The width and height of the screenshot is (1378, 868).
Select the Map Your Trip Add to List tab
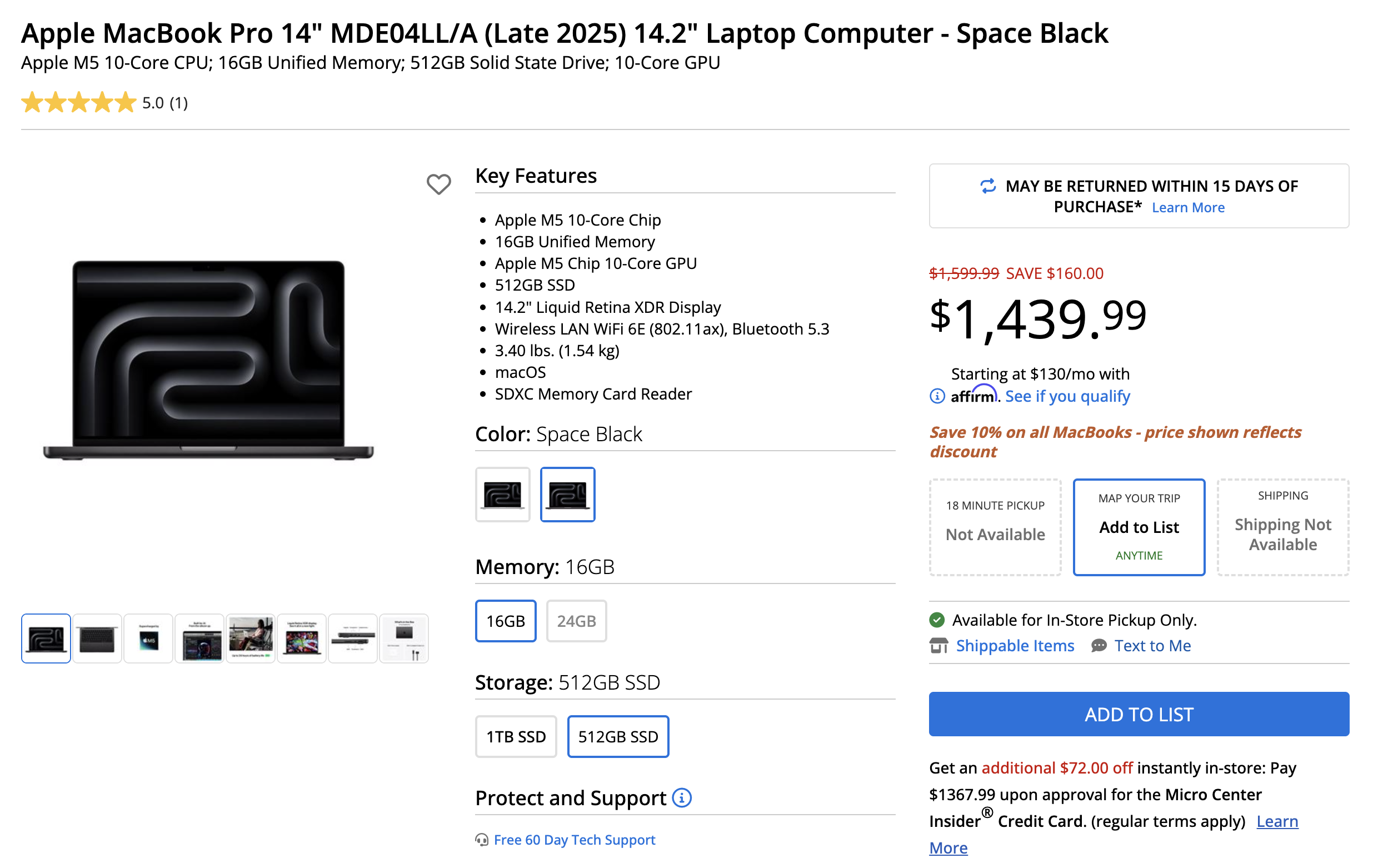[1139, 527]
